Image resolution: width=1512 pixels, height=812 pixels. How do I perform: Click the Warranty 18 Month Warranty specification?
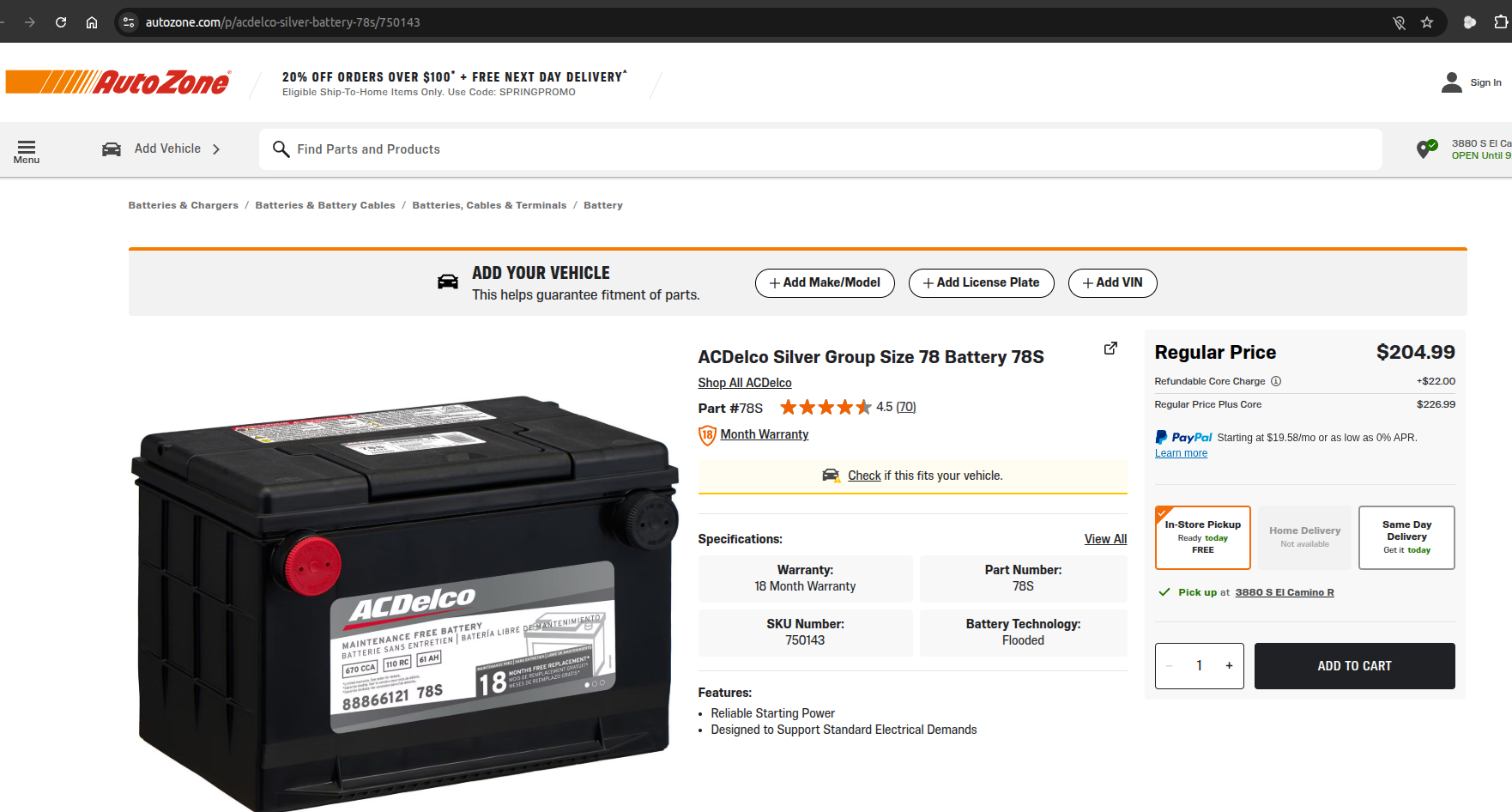click(806, 579)
